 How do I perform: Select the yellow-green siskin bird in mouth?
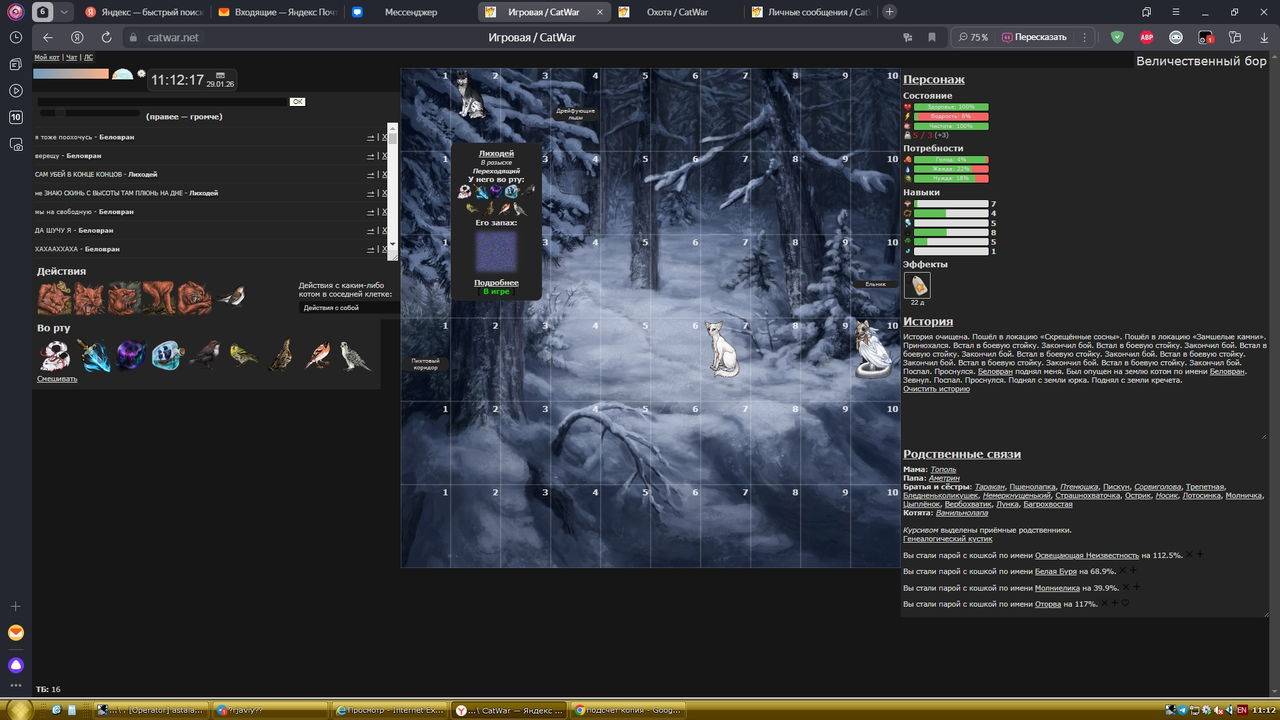click(243, 356)
